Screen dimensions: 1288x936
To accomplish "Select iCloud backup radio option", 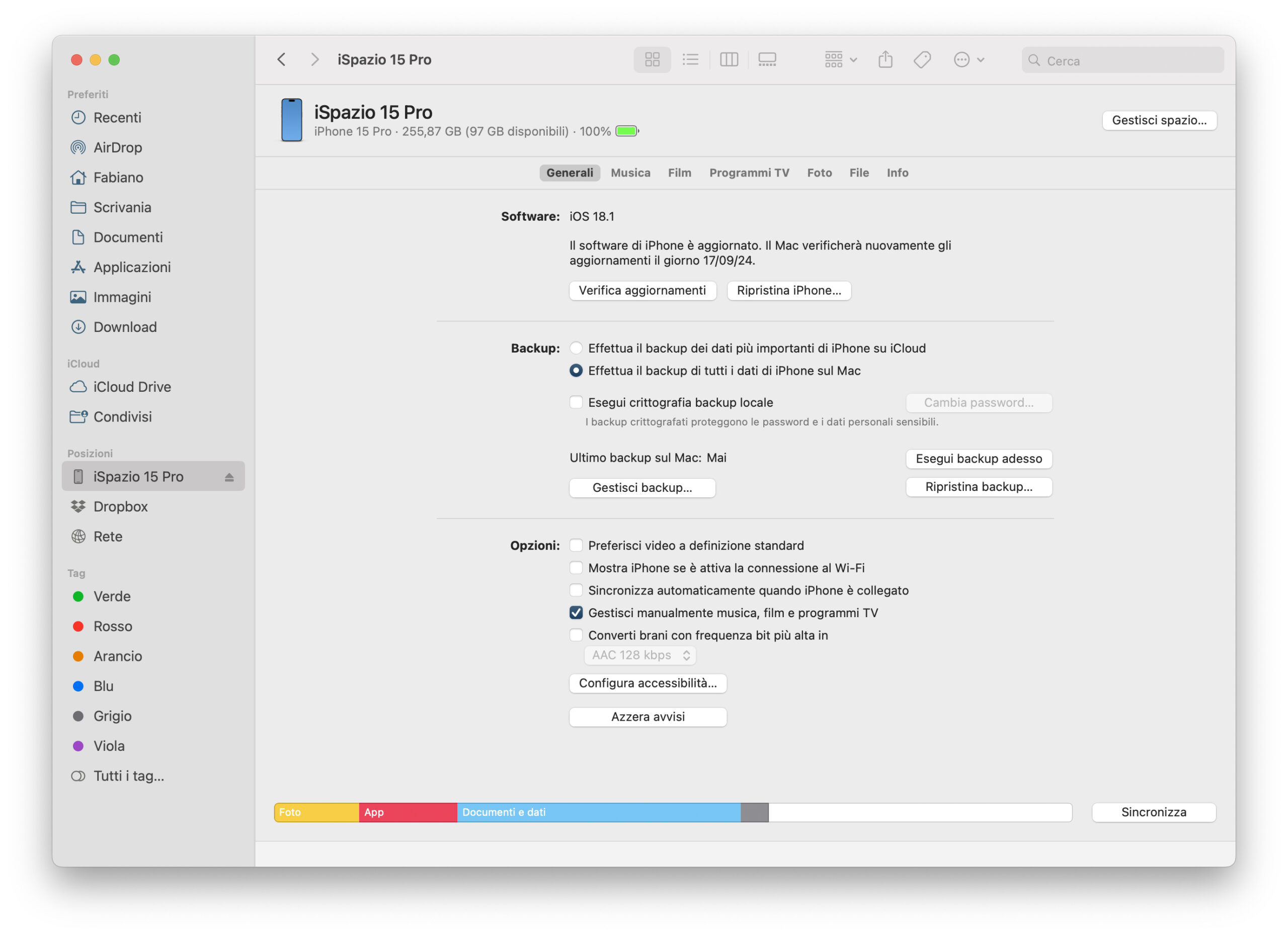I will coord(576,348).
